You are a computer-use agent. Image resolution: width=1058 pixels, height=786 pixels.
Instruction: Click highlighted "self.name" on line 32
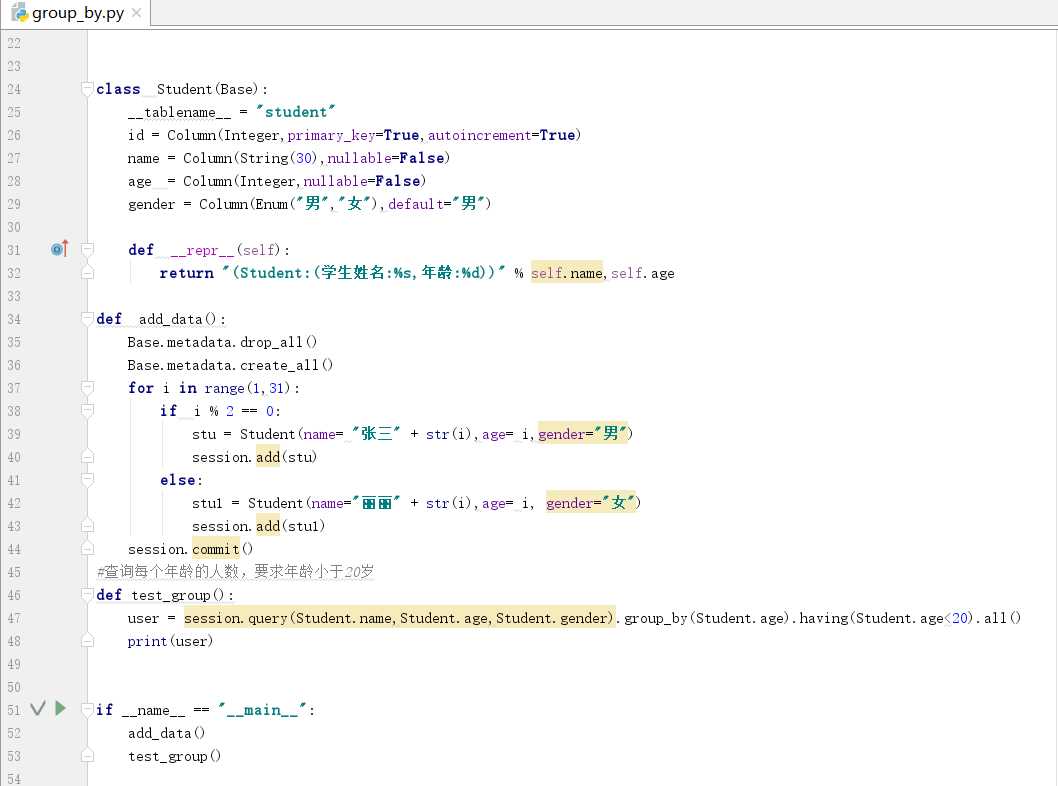pos(567,273)
